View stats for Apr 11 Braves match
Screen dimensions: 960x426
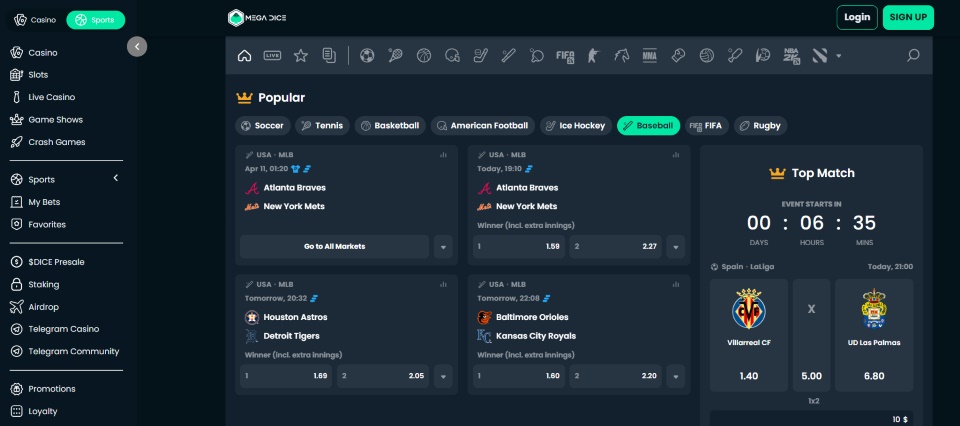(443, 155)
